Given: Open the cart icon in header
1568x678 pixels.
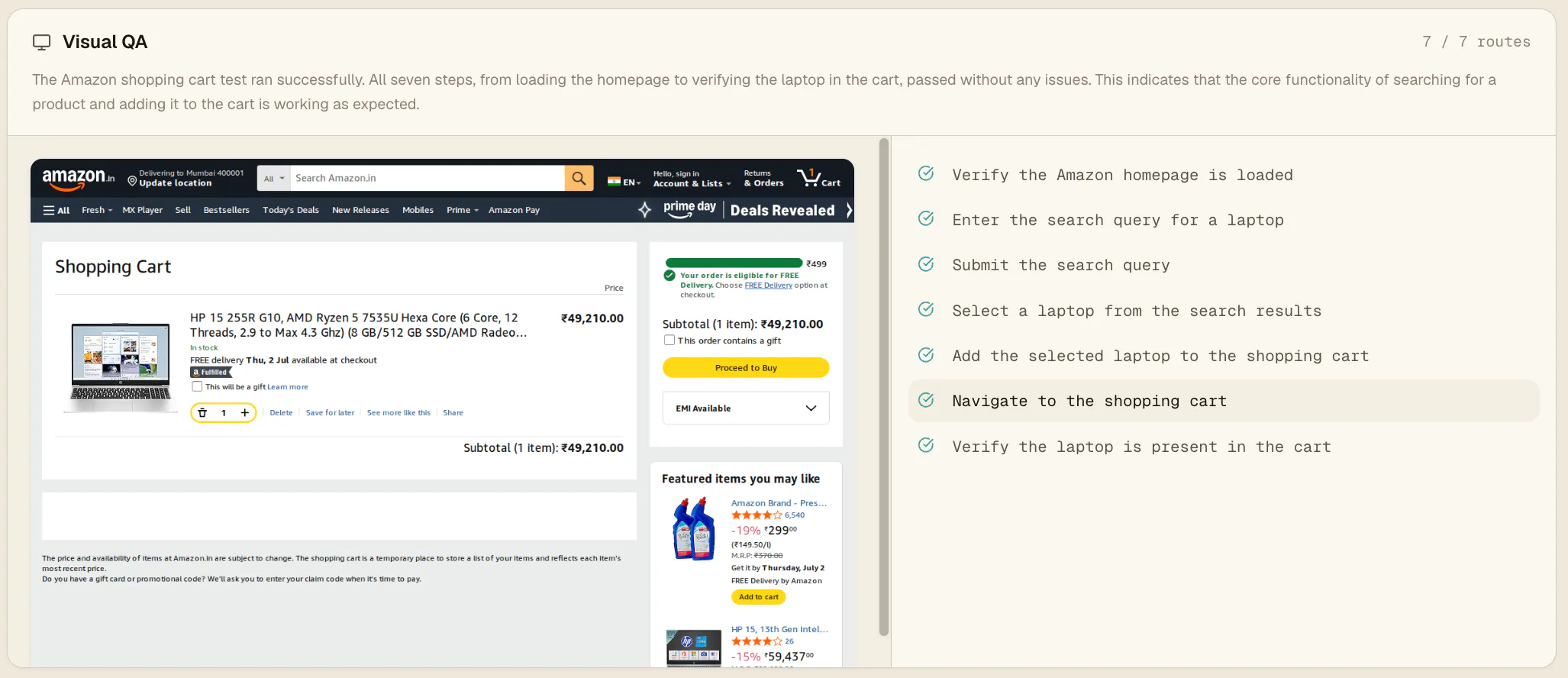Looking at the screenshot, I should tap(818, 178).
